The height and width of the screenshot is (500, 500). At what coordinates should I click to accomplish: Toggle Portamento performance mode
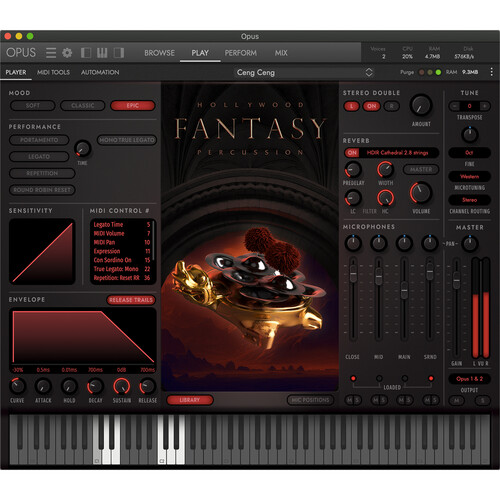39,140
